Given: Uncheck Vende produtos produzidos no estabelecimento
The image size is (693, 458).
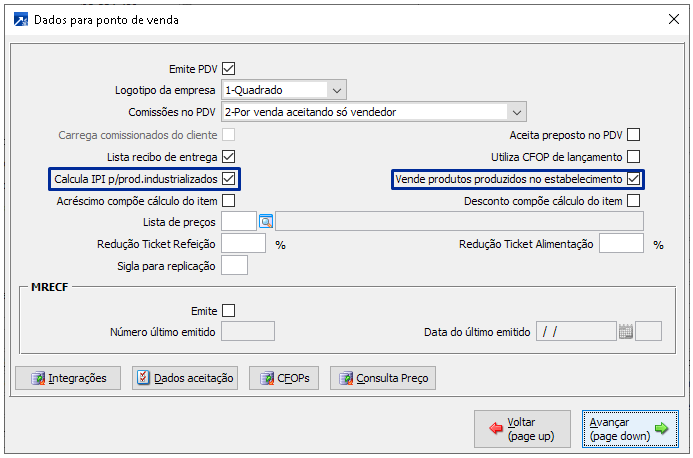Looking at the screenshot, I should 633,179.
